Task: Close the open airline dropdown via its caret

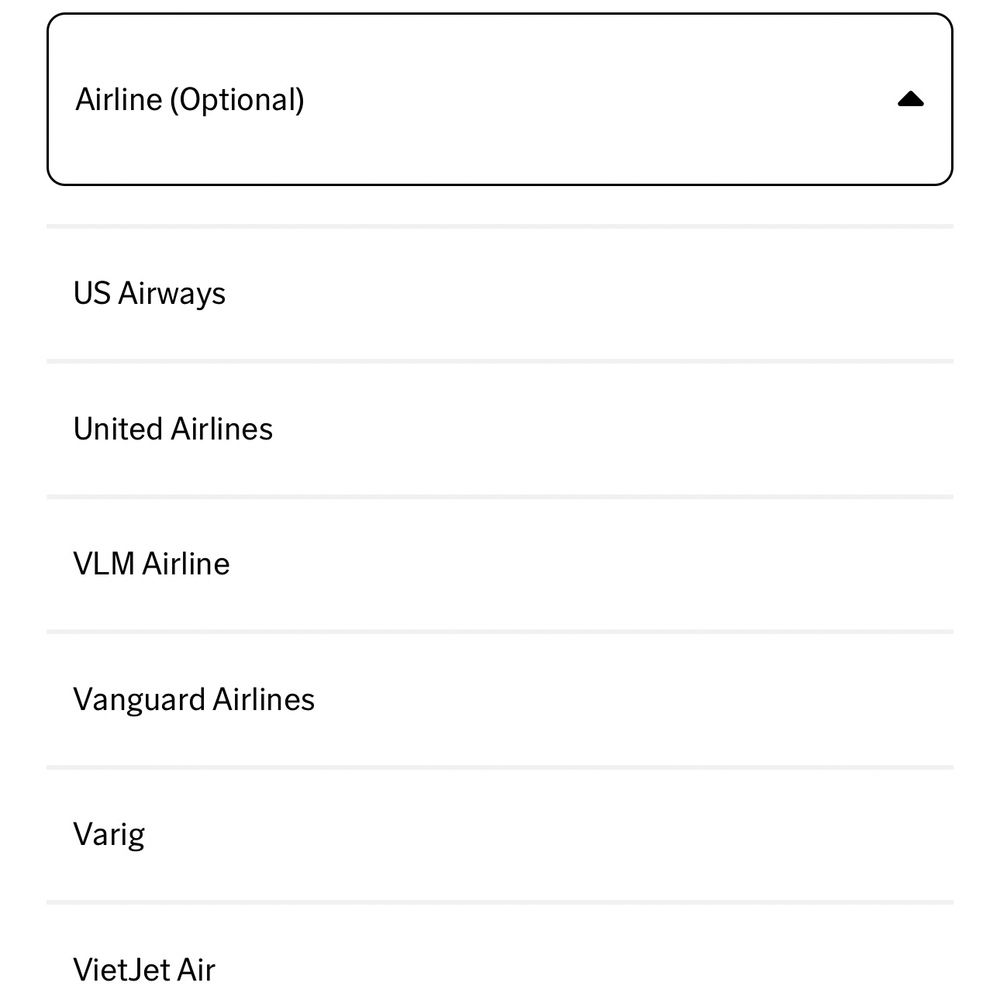Action: click(910, 99)
